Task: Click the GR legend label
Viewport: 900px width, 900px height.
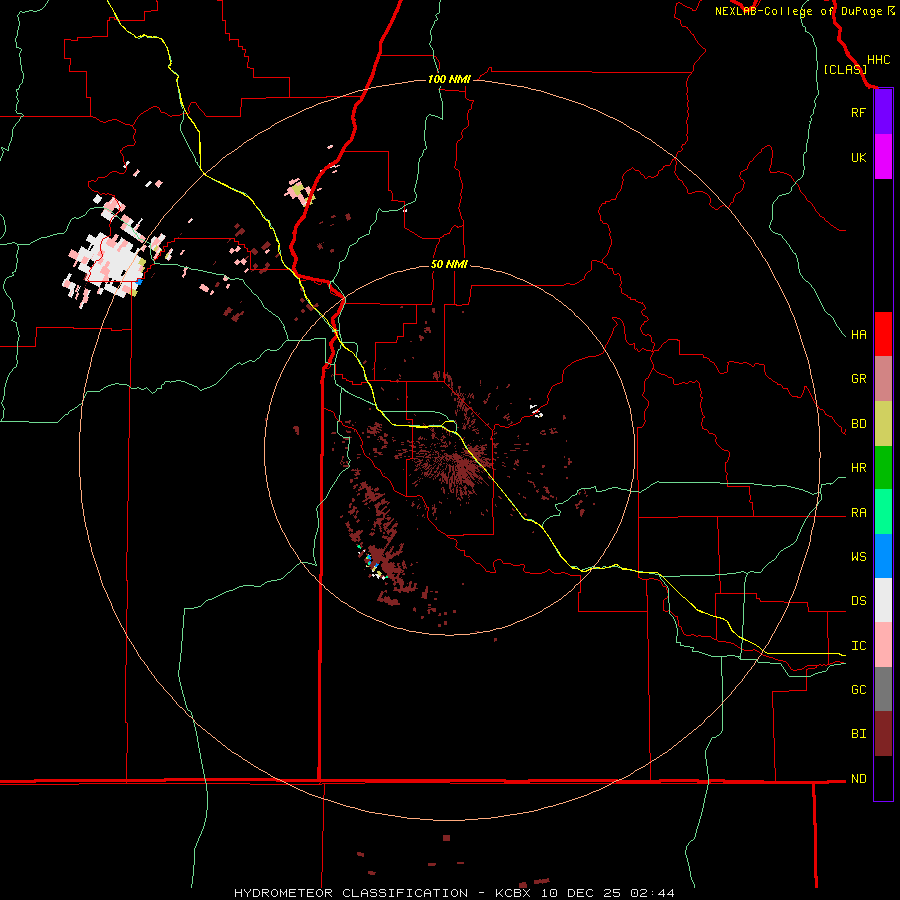Action: pyautogui.click(x=858, y=379)
